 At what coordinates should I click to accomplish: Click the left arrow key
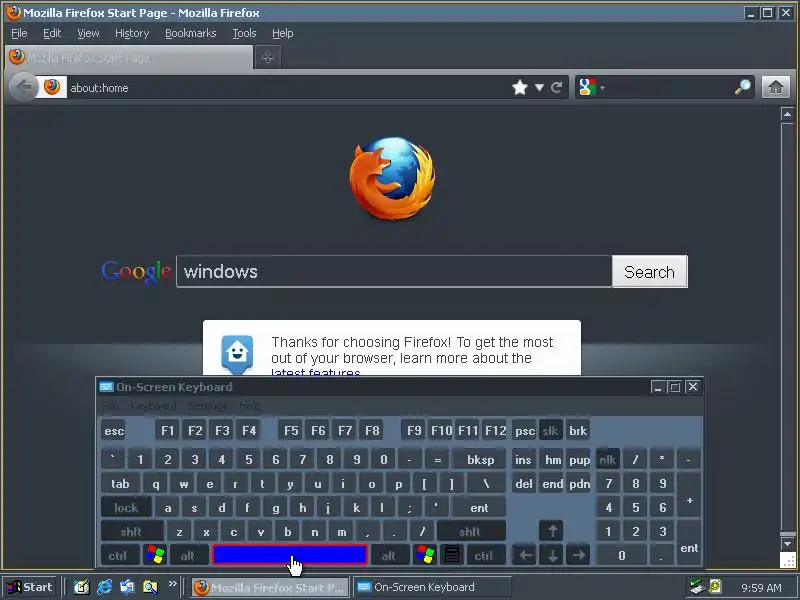pos(525,555)
